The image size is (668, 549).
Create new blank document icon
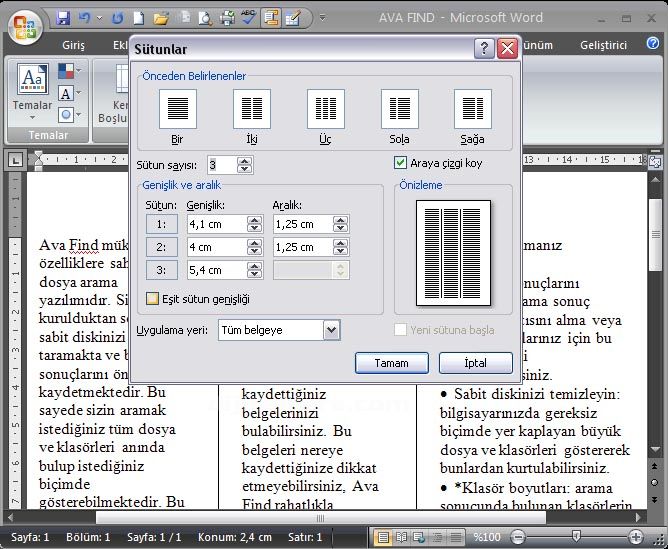(138, 18)
